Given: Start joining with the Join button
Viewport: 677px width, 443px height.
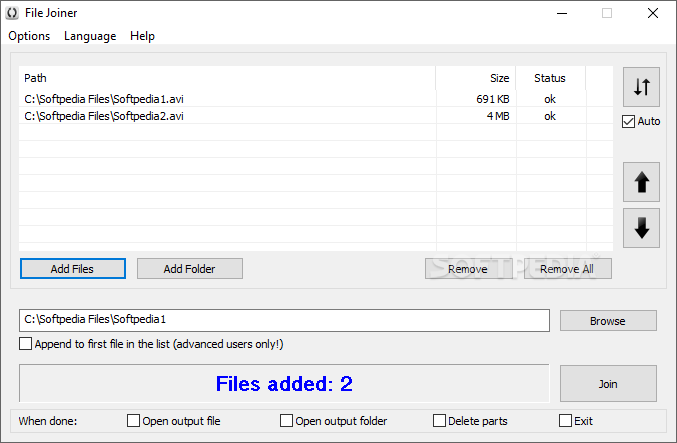Looking at the screenshot, I should coord(608,383).
